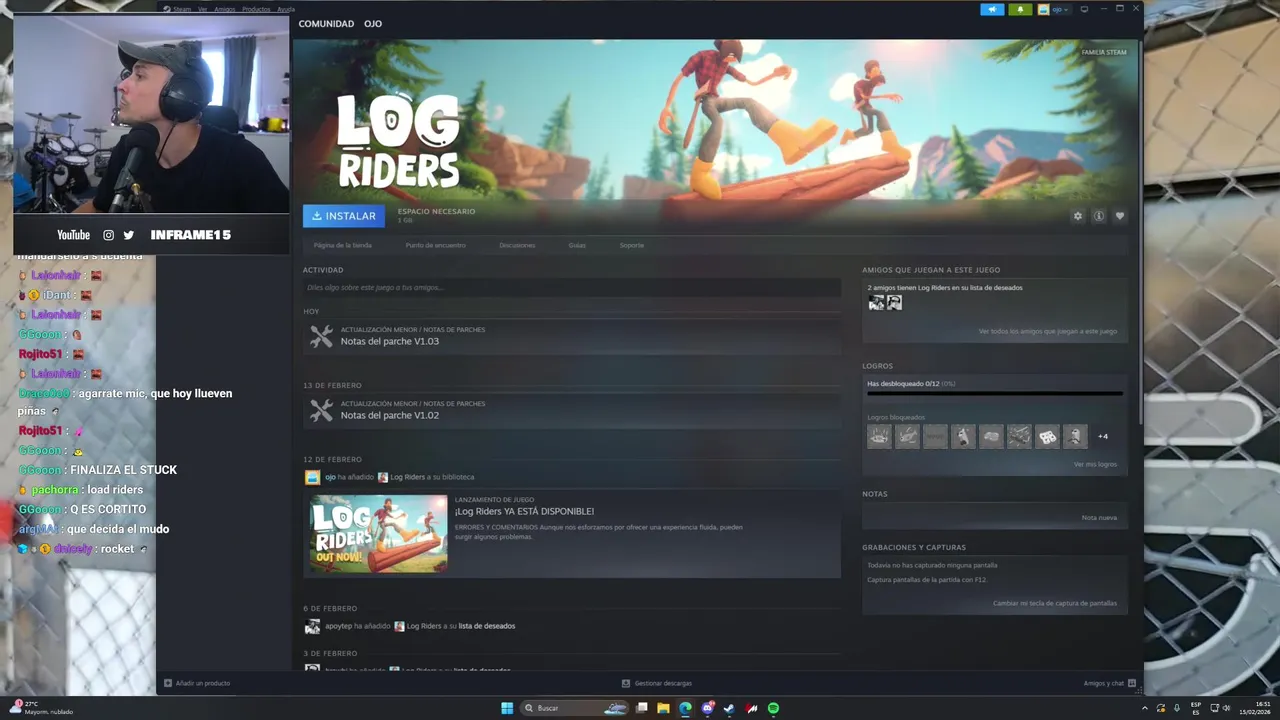This screenshot has width=1280, height=720.
Task: Open File Explorer from taskbar
Action: 663,708
